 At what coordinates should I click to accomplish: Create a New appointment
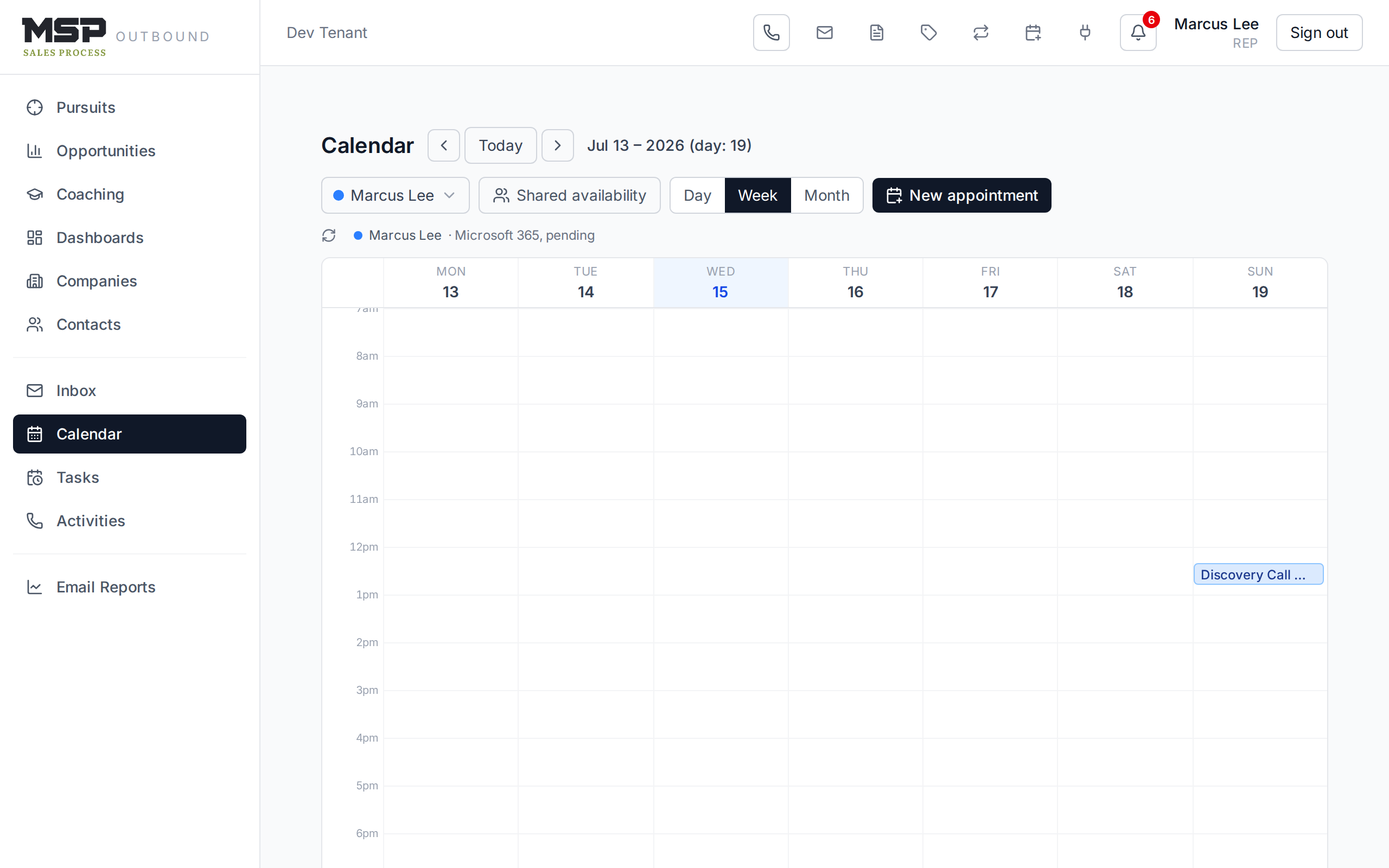pyautogui.click(x=962, y=195)
